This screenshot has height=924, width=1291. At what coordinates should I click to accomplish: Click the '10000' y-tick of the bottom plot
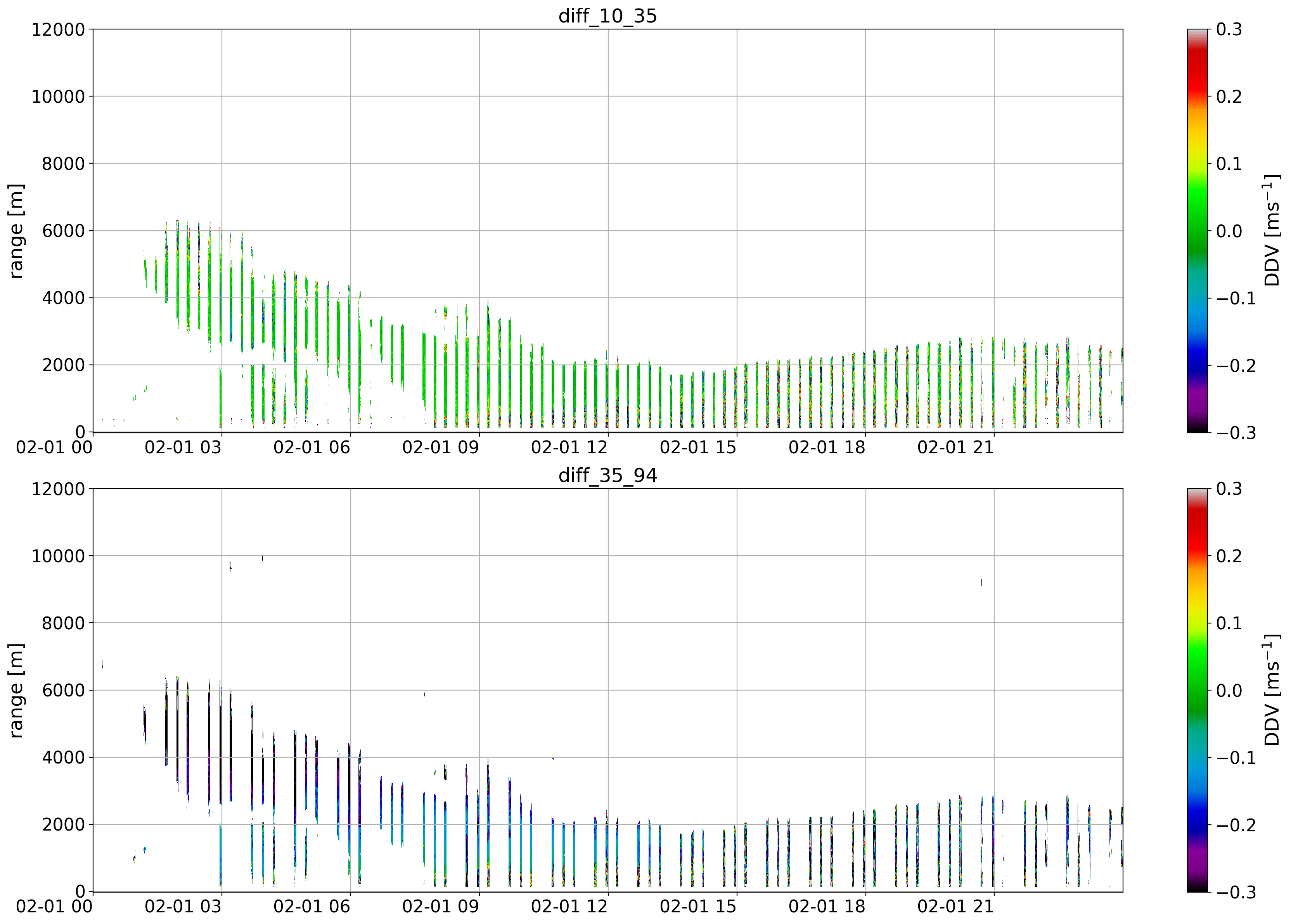58,556
